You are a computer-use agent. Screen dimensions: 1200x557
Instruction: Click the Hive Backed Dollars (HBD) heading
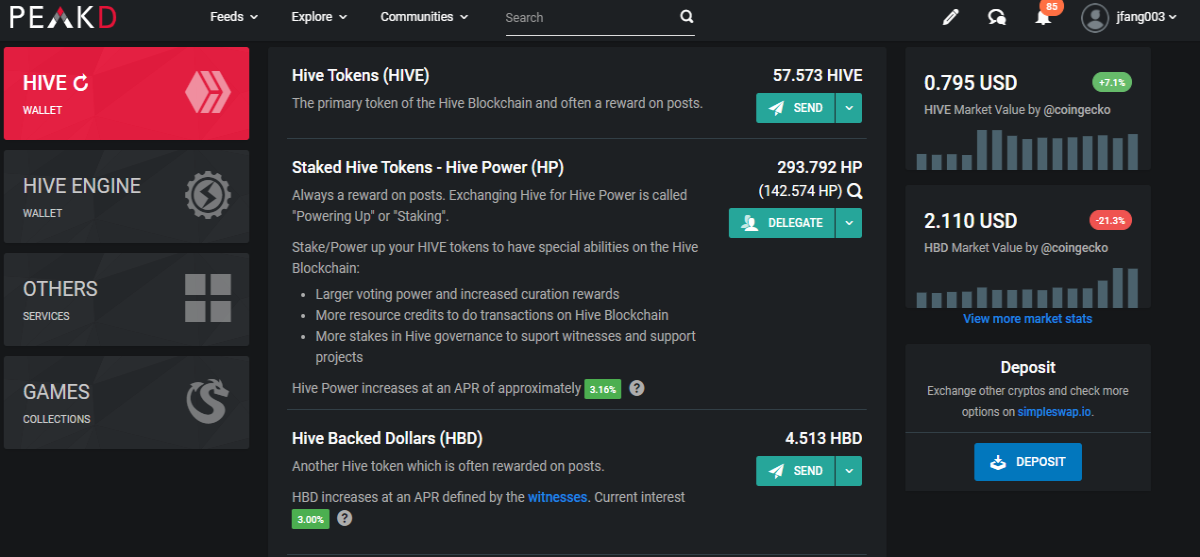click(x=388, y=438)
